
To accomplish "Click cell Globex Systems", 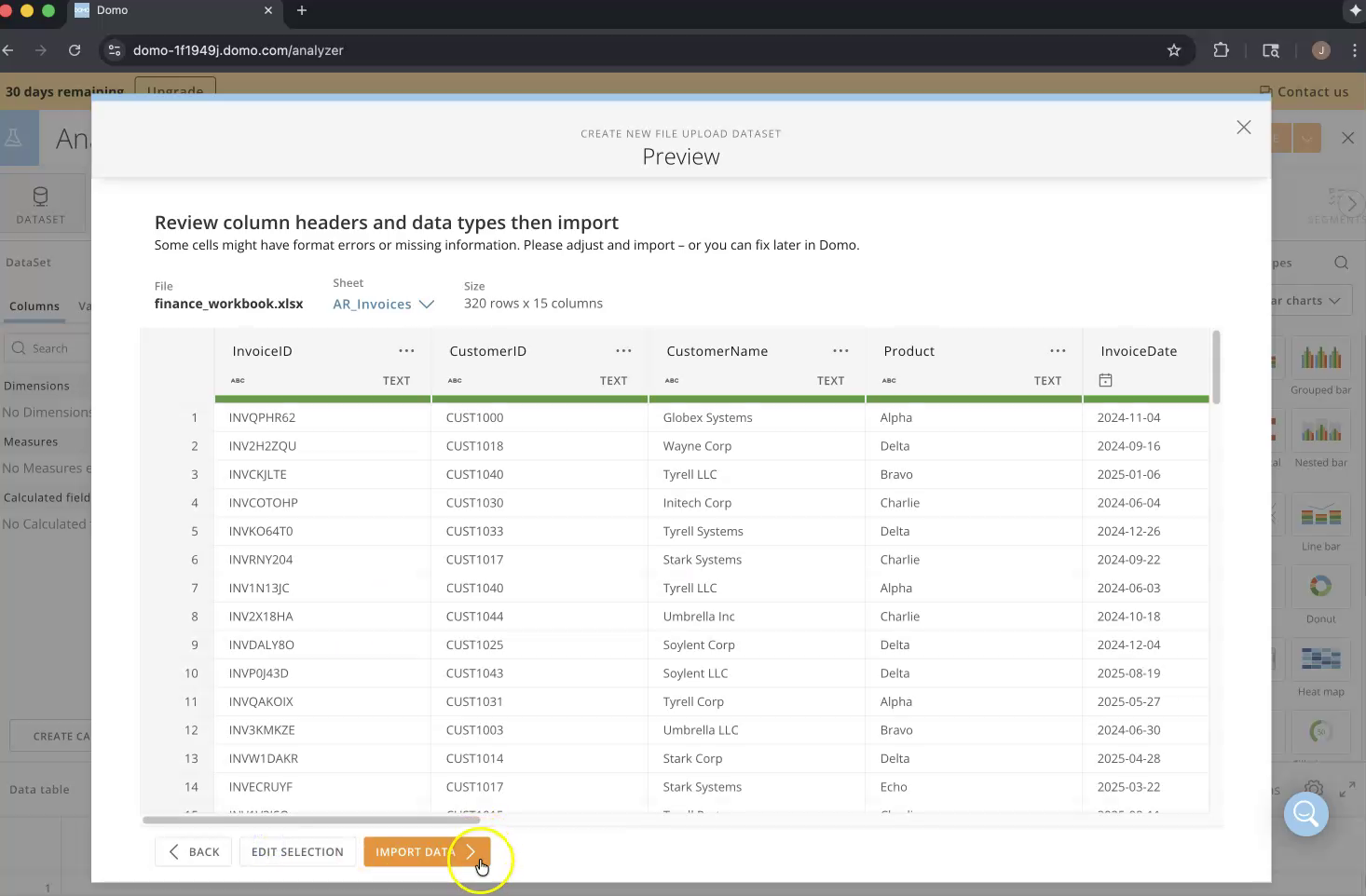I will pyautogui.click(x=707, y=417).
